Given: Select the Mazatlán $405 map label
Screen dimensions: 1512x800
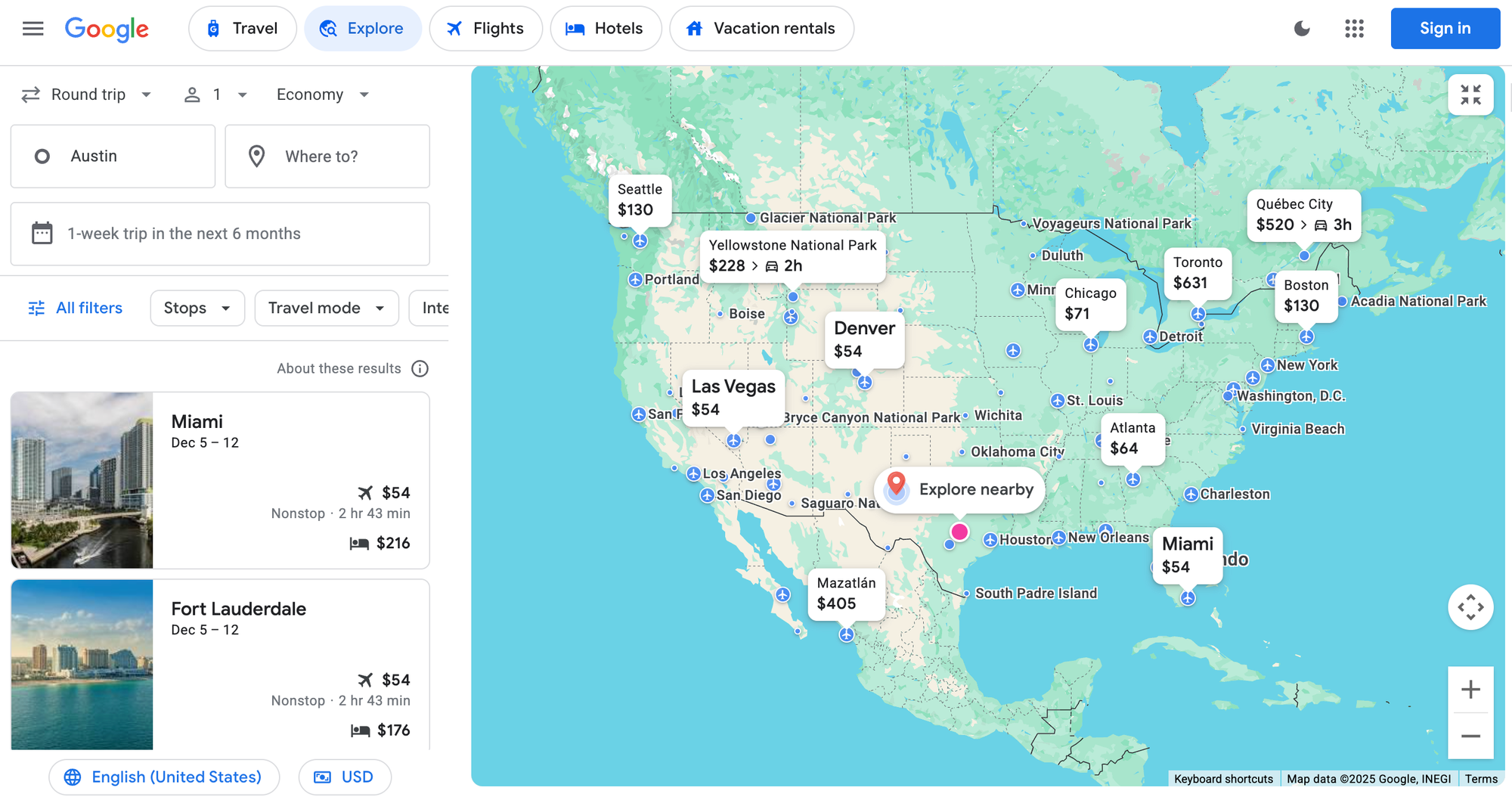Looking at the screenshot, I should coord(846,594).
